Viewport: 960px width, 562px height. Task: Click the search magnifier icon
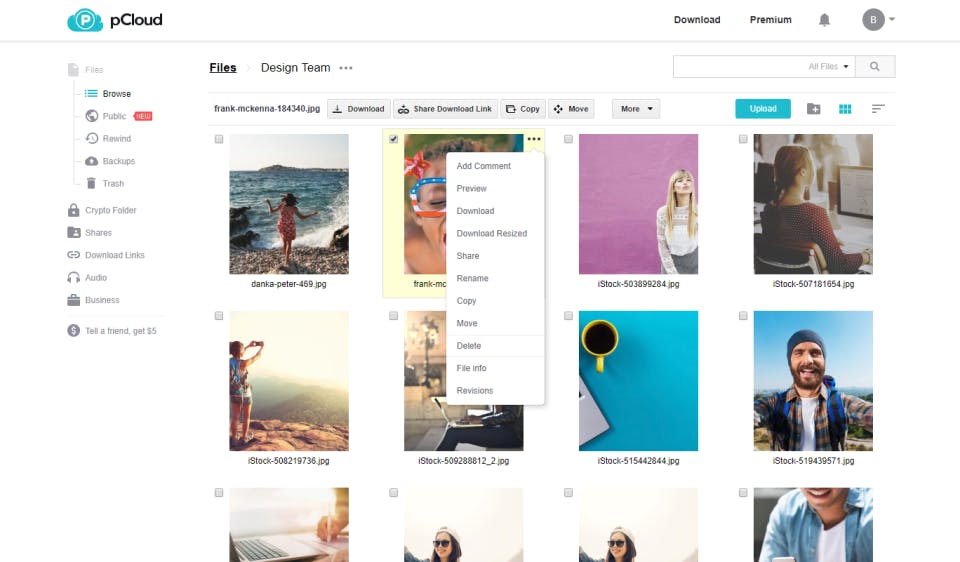pos(875,66)
